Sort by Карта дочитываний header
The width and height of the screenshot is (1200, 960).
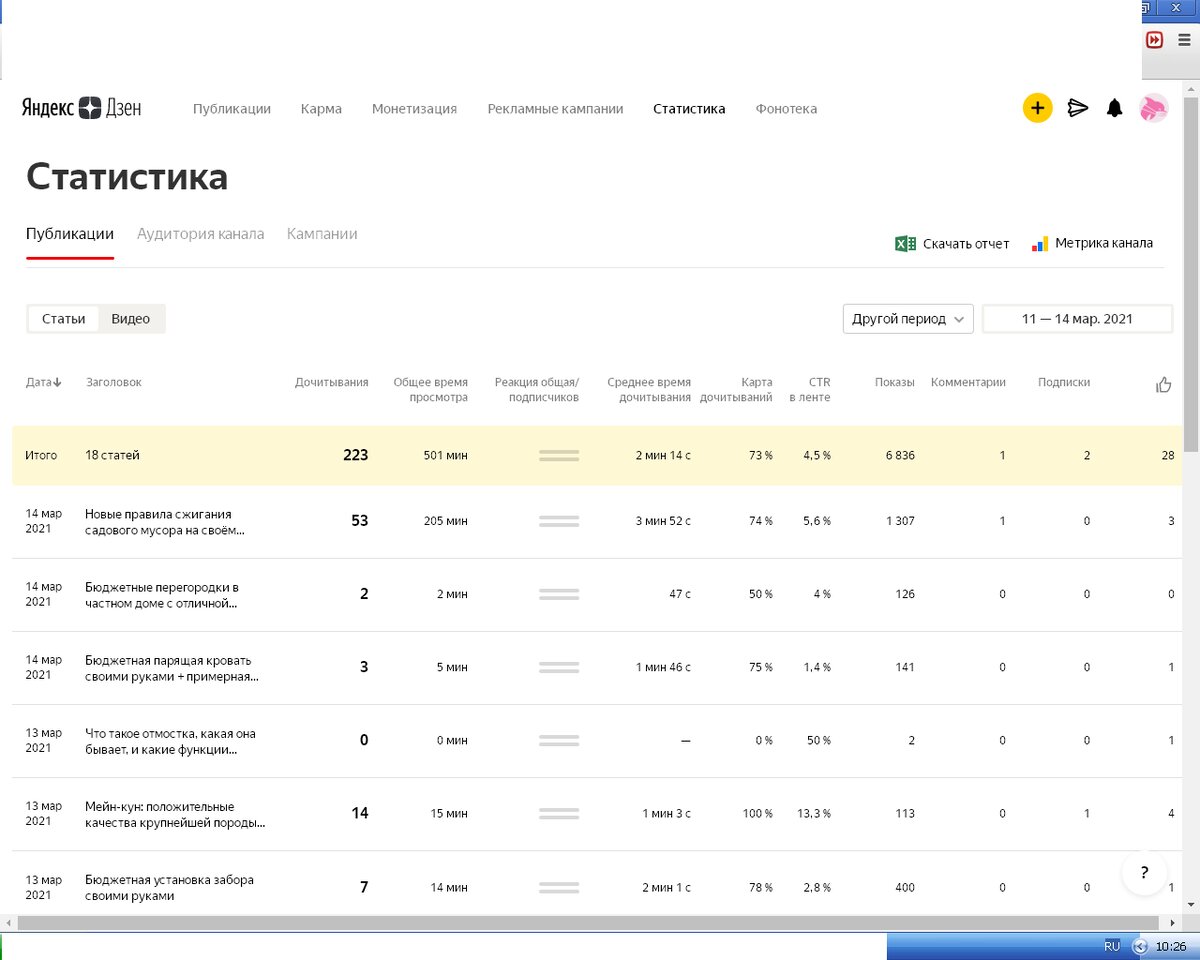(736, 389)
